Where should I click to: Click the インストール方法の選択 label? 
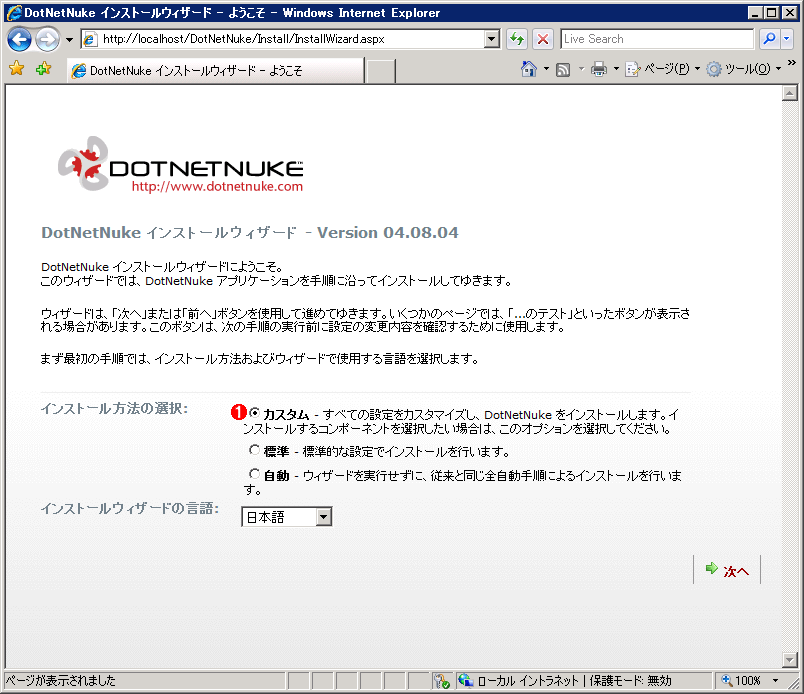point(114,408)
